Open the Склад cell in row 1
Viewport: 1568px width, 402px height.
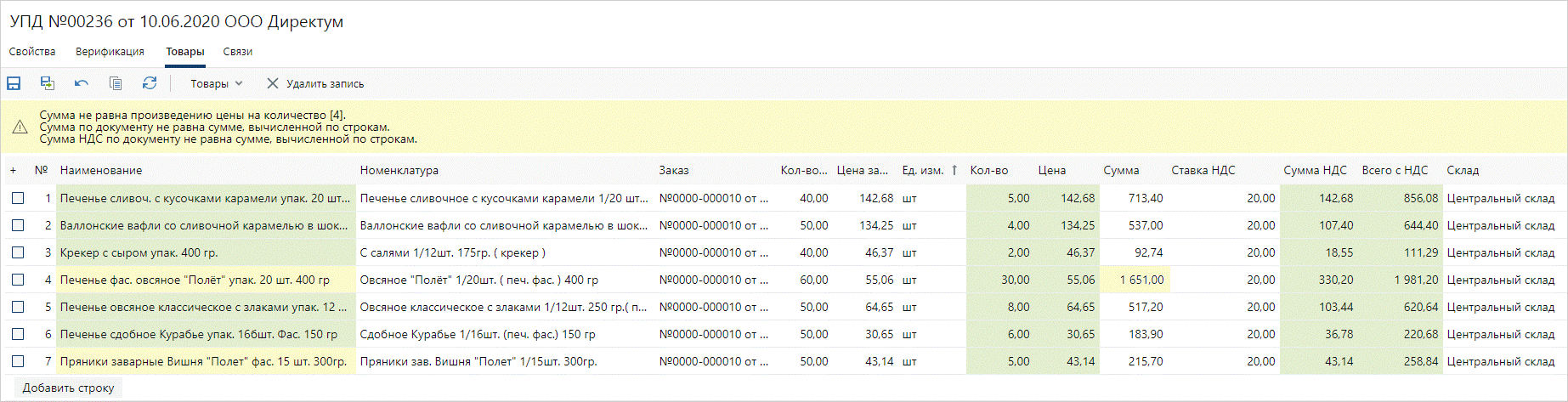pos(1500,198)
